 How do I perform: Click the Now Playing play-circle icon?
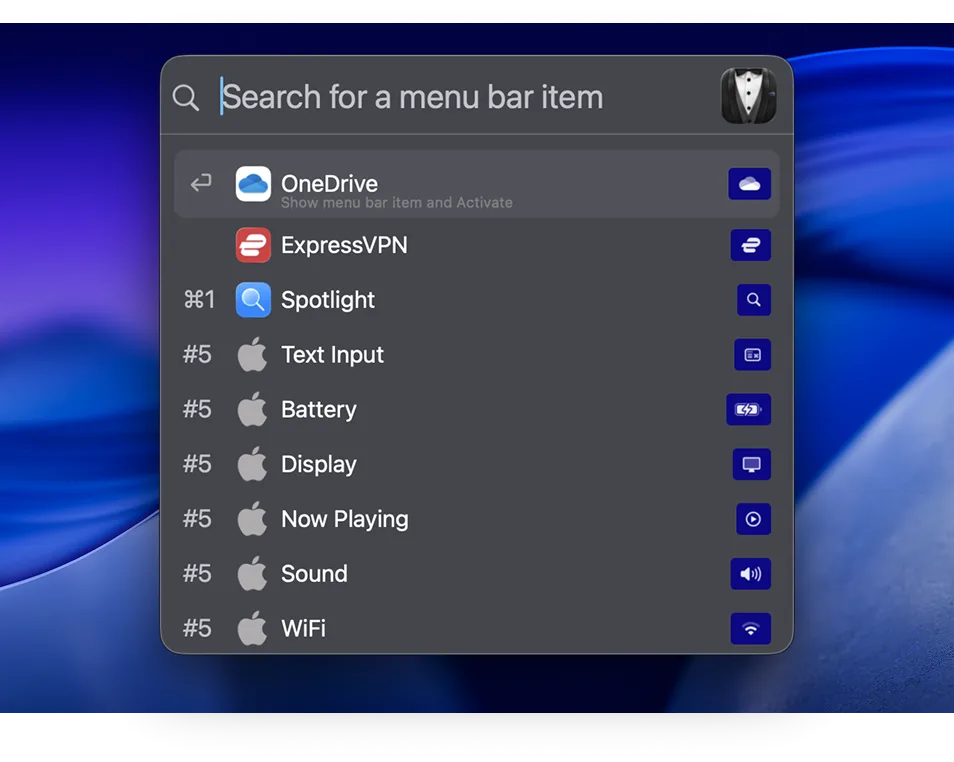pos(753,519)
